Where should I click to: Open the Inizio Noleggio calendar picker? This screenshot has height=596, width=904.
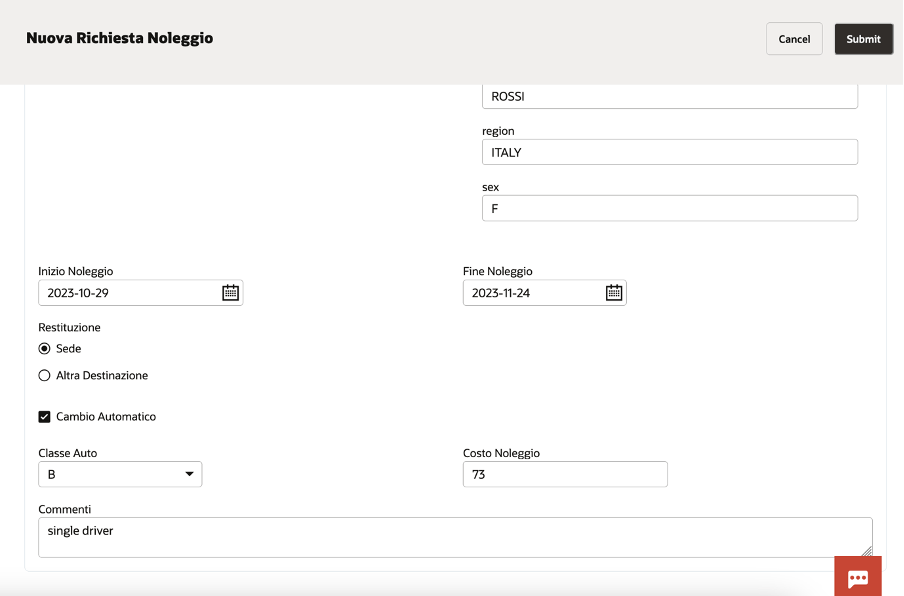pos(230,293)
